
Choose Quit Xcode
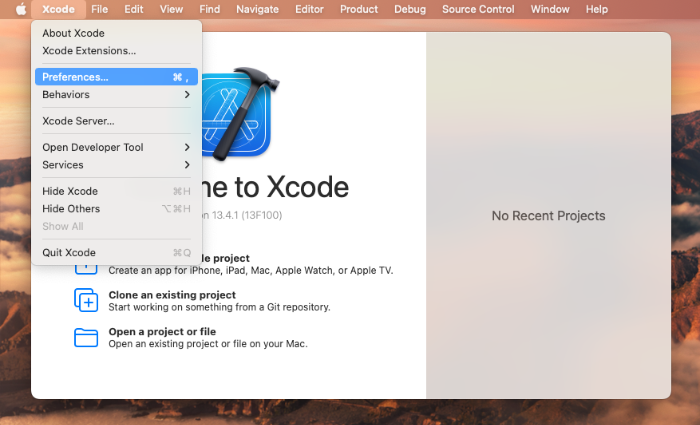[x=116, y=252]
